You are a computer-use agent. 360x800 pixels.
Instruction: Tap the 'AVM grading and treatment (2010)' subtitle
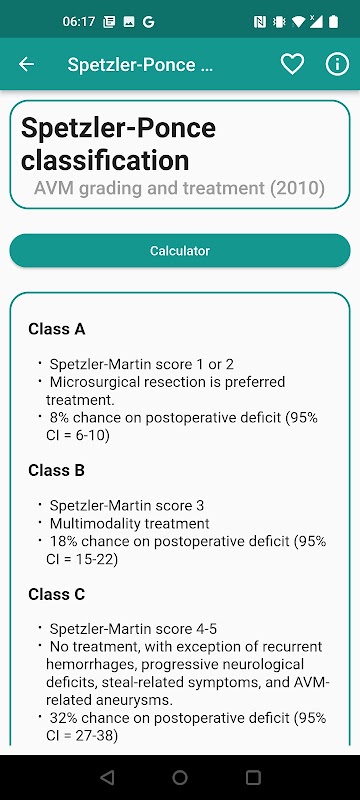[179, 188]
